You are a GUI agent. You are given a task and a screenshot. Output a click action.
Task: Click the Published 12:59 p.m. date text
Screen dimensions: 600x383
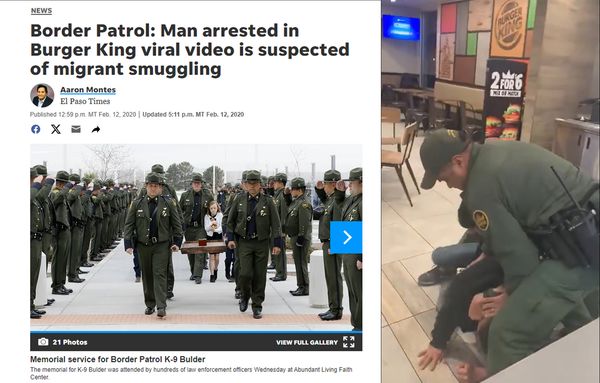tap(83, 114)
